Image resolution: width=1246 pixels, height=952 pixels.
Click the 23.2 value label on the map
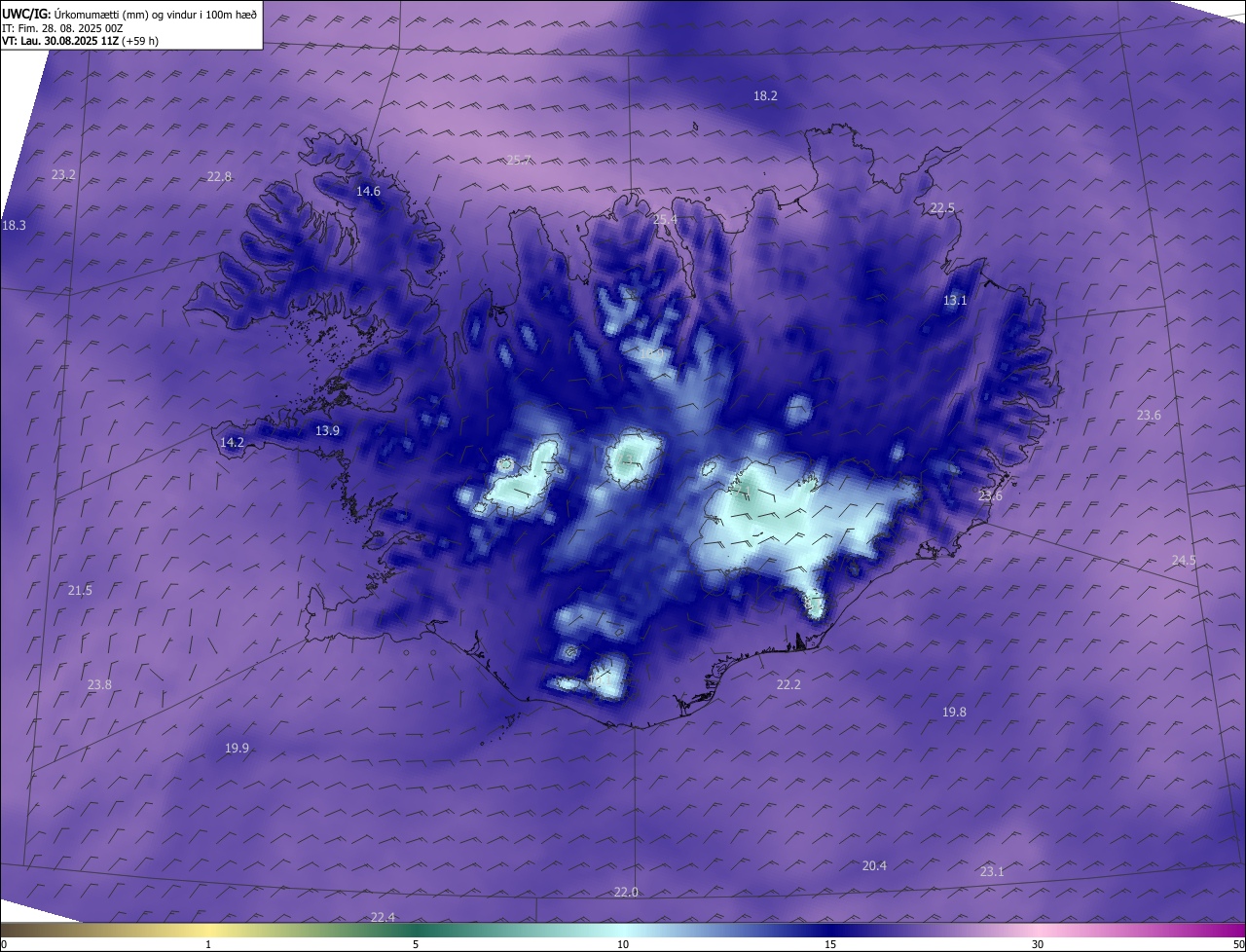tap(63, 174)
